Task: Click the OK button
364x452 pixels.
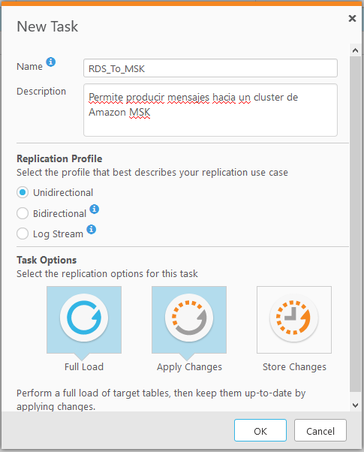Action: [x=260, y=431]
